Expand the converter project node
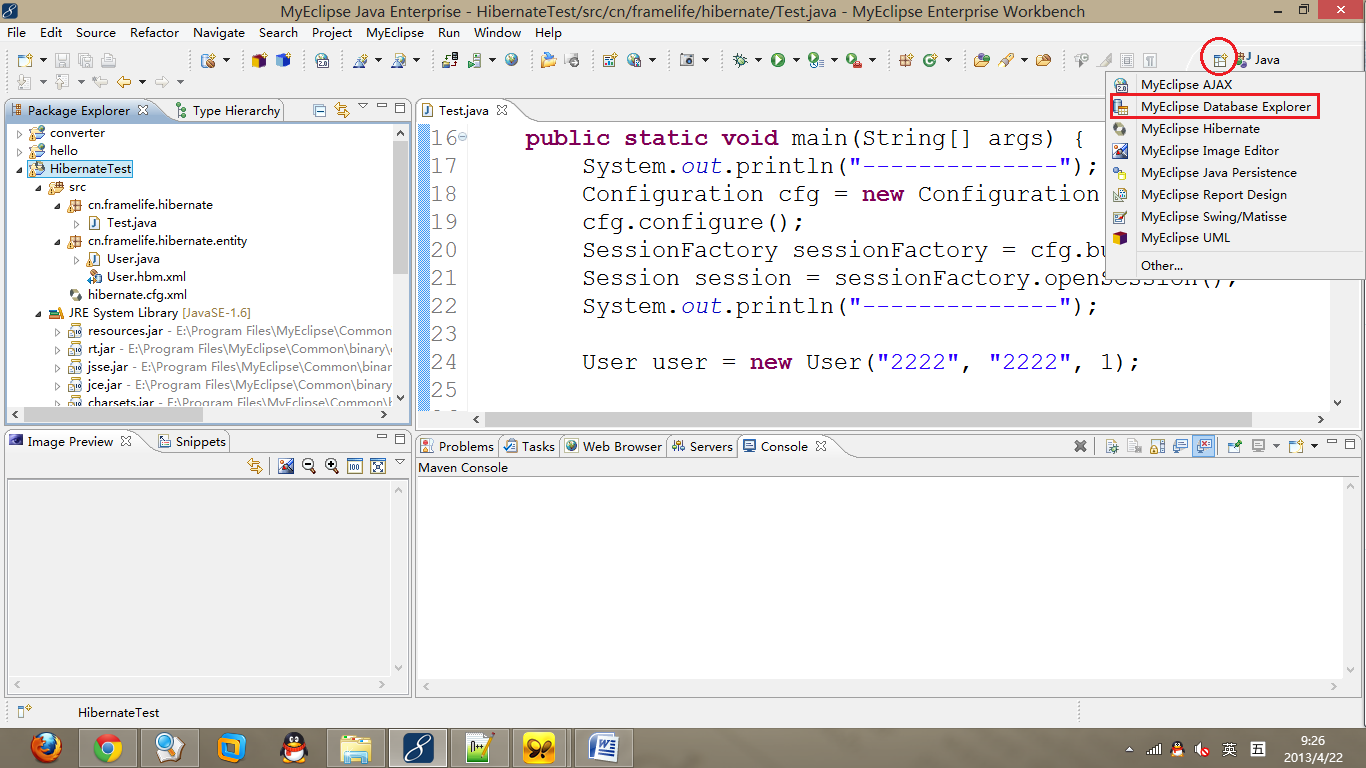Image resolution: width=1366 pixels, height=768 pixels. click(19, 133)
